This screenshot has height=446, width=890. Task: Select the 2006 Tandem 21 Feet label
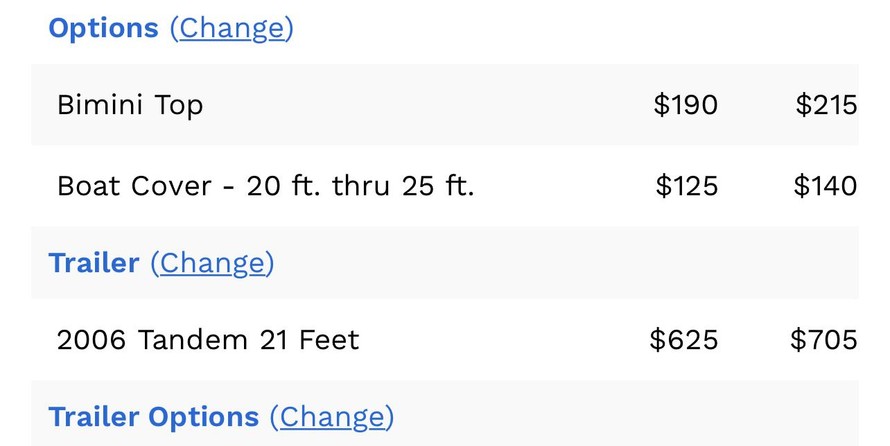pos(208,340)
